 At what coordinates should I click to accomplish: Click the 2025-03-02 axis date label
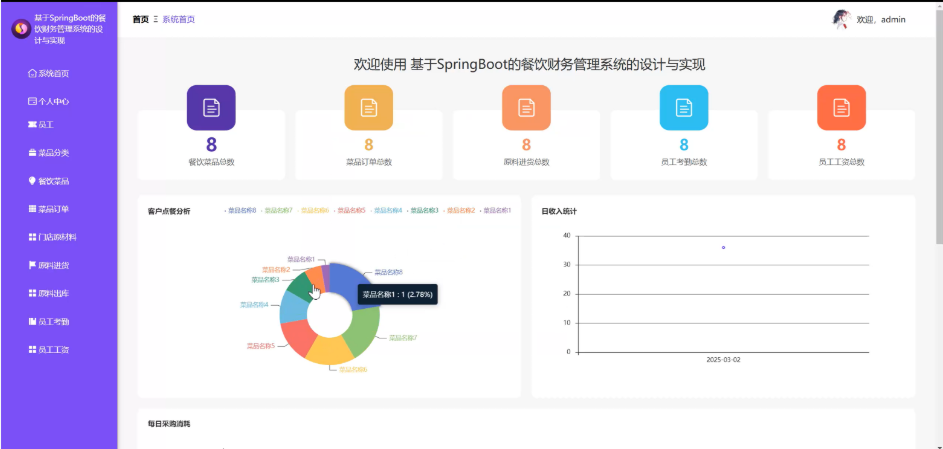(723, 359)
